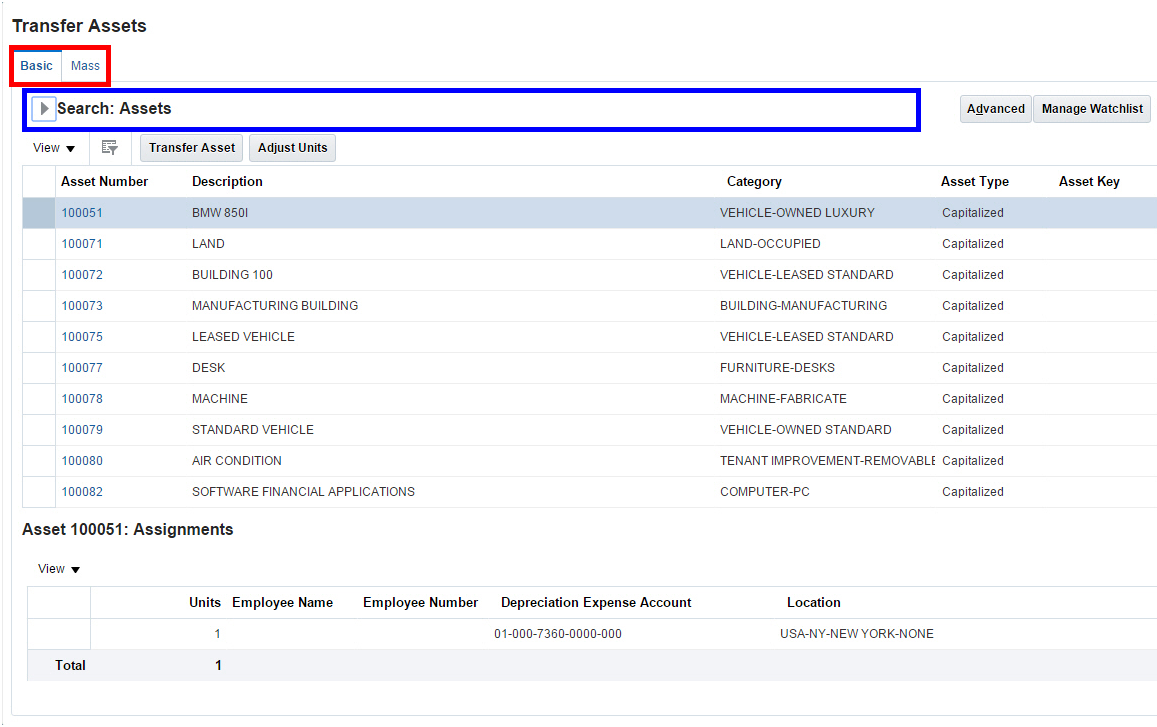Click the Query By Example filter icon
Image resolution: width=1157 pixels, height=727 pixels.
[109, 148]
